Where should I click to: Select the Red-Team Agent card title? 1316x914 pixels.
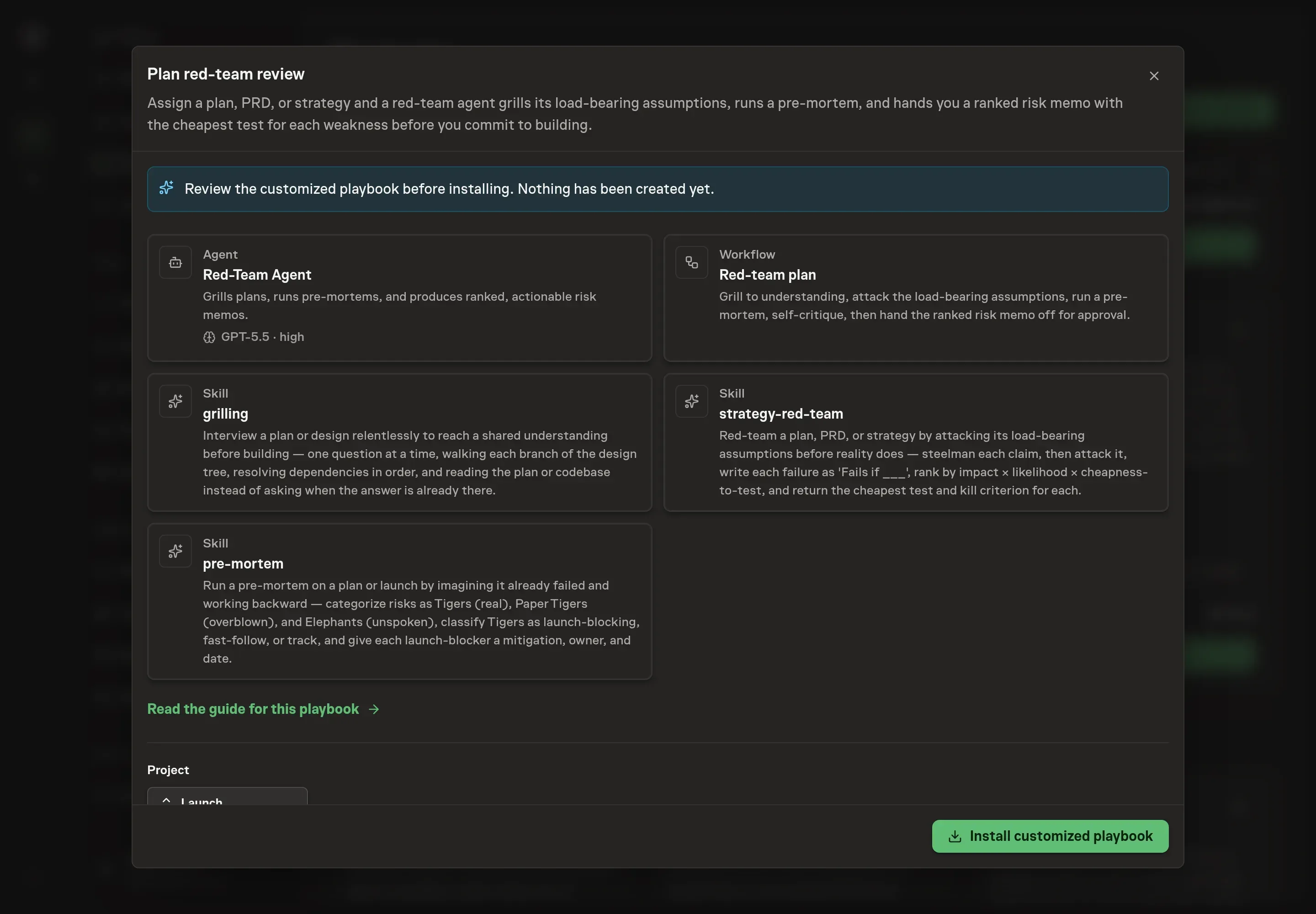pos(257,274)
